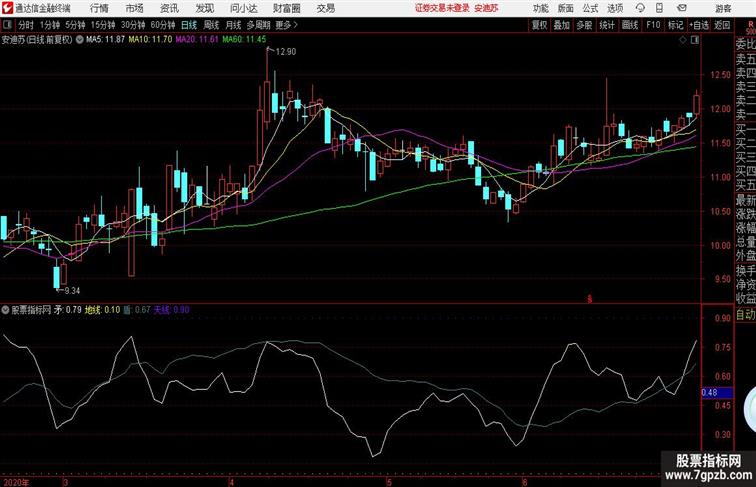This screenshot has height=487, width=756.
Task: Switch to 30分钟 chart period
Action: [133, 25]
